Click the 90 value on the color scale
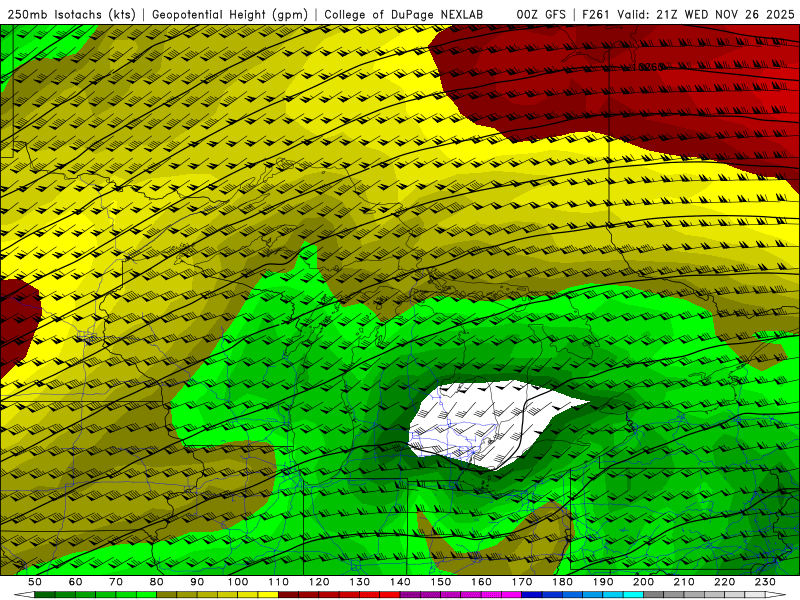 pos(197,582)
